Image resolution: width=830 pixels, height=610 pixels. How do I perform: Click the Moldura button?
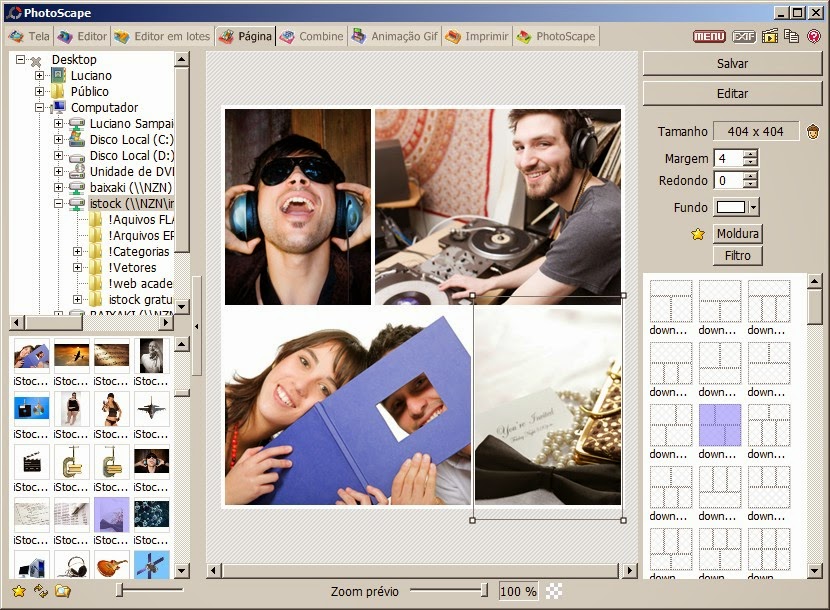[x=737, y=234]
